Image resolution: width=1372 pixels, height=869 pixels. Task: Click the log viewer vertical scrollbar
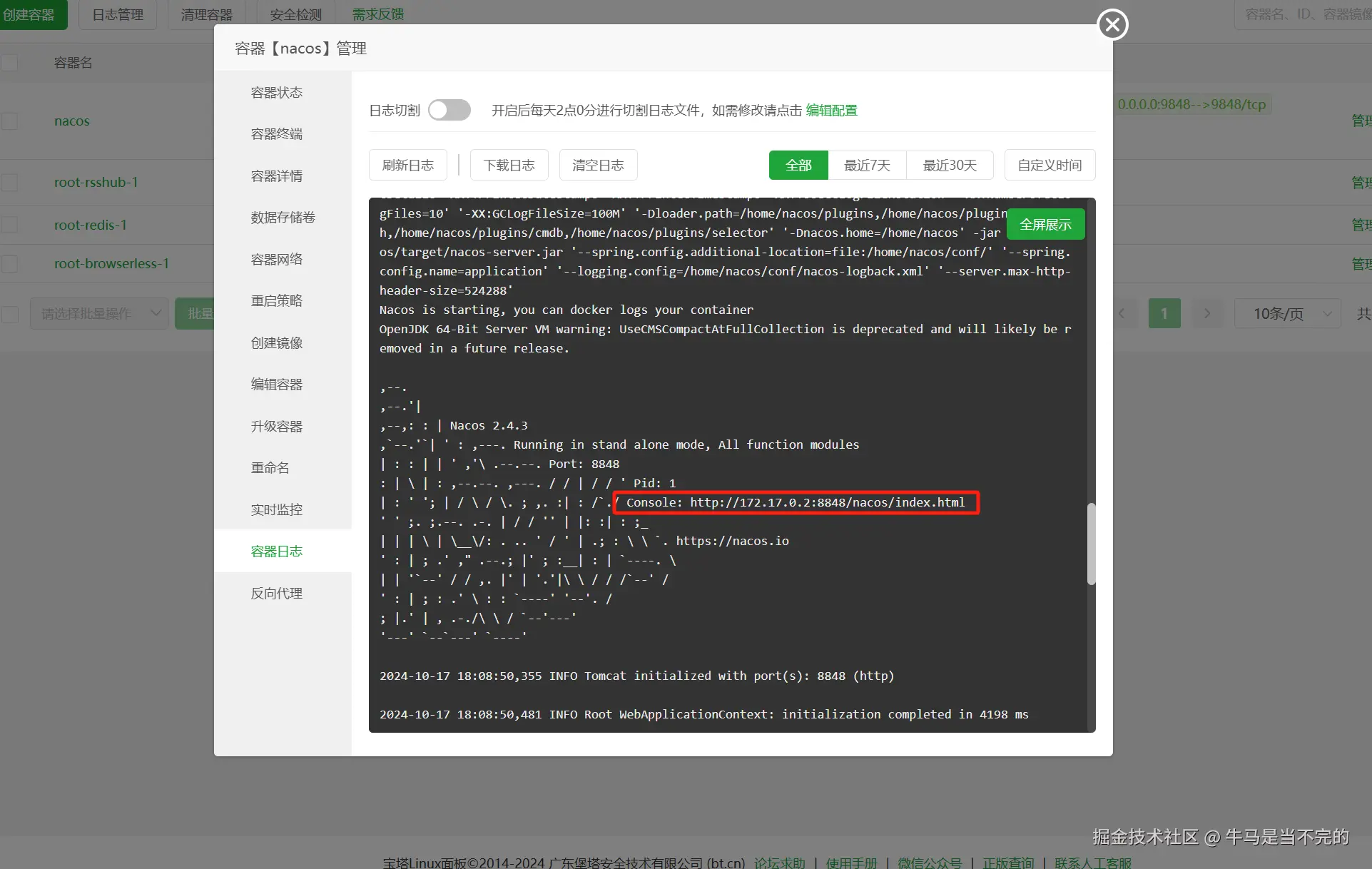(1091, 544)
